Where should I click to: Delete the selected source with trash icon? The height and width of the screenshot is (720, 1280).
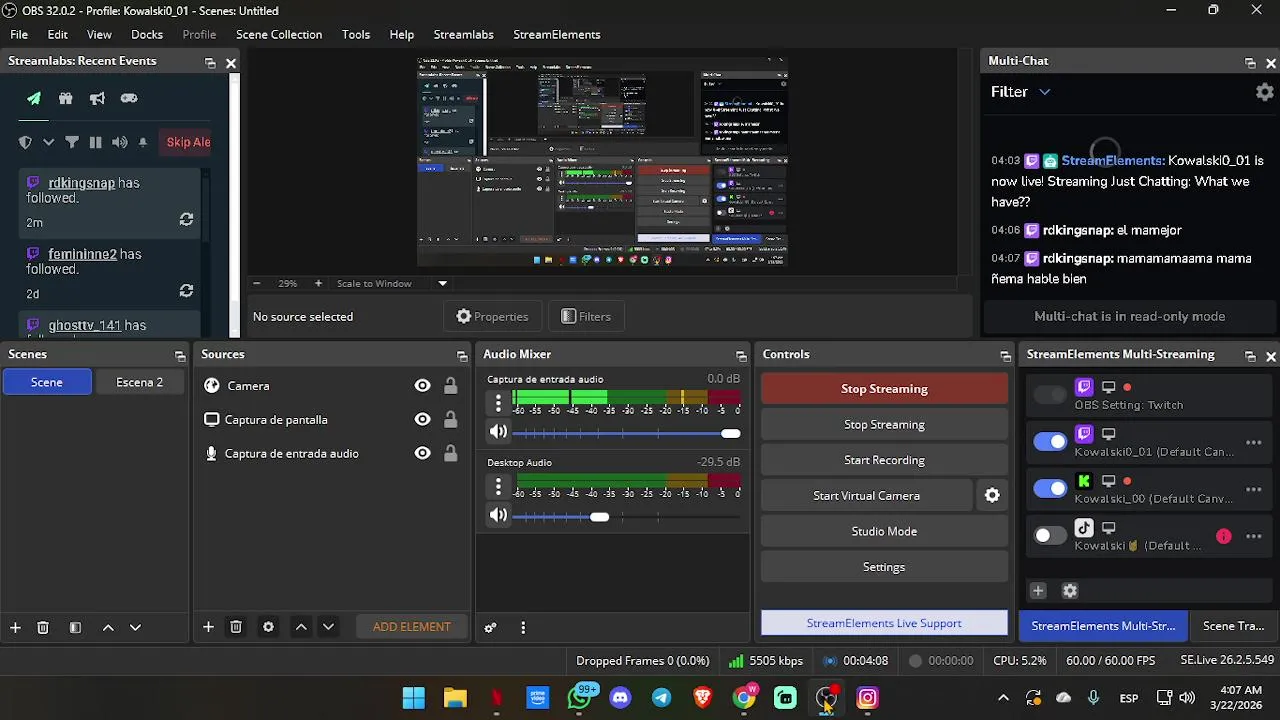[236, 627]
